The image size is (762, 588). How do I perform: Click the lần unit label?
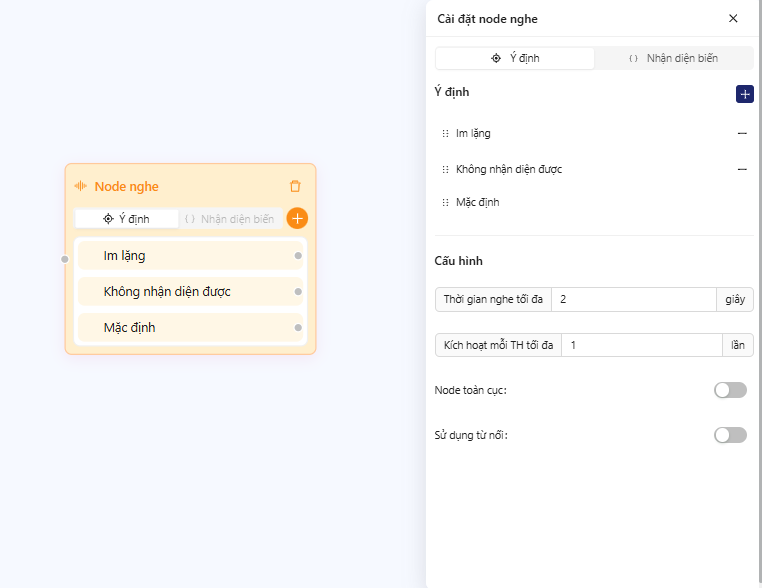tap(738, 345)
